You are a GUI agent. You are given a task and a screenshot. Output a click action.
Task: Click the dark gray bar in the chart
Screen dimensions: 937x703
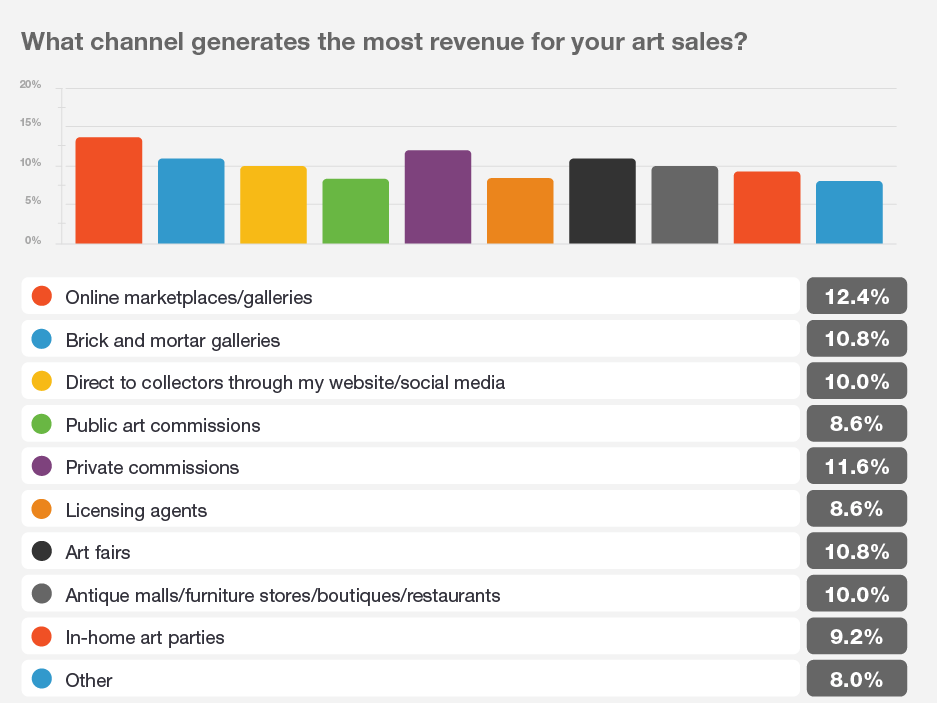coord(684,205)
